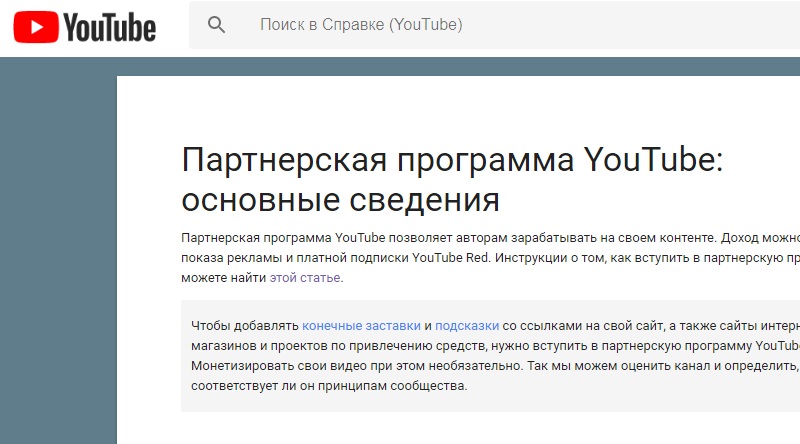
Task: Click the note line 'соответствует ли он принципам сообщества.'
Action: 329,386
